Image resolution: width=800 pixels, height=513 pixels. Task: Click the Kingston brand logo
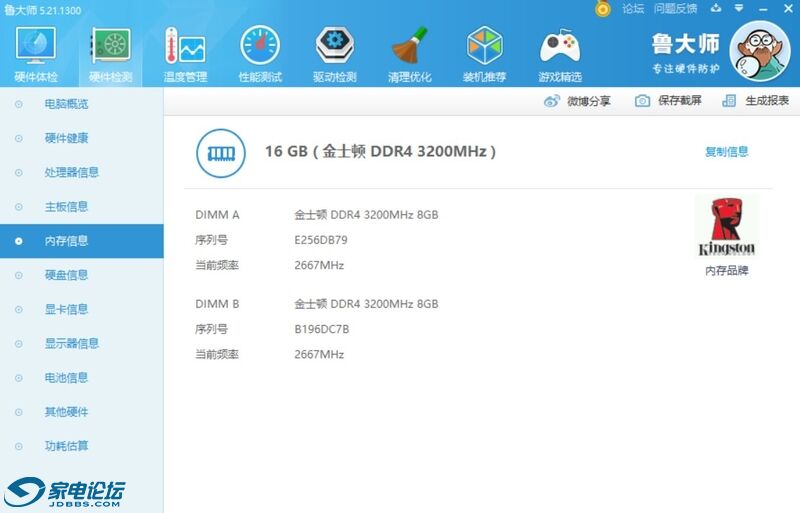727,227
